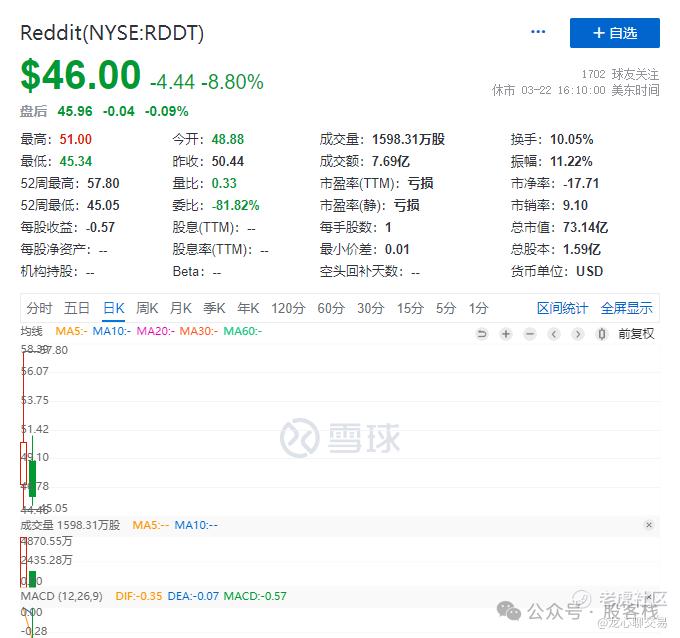680x638 pixels.
Task: Select the first red hollow candlestick
Action: (23, 463)
